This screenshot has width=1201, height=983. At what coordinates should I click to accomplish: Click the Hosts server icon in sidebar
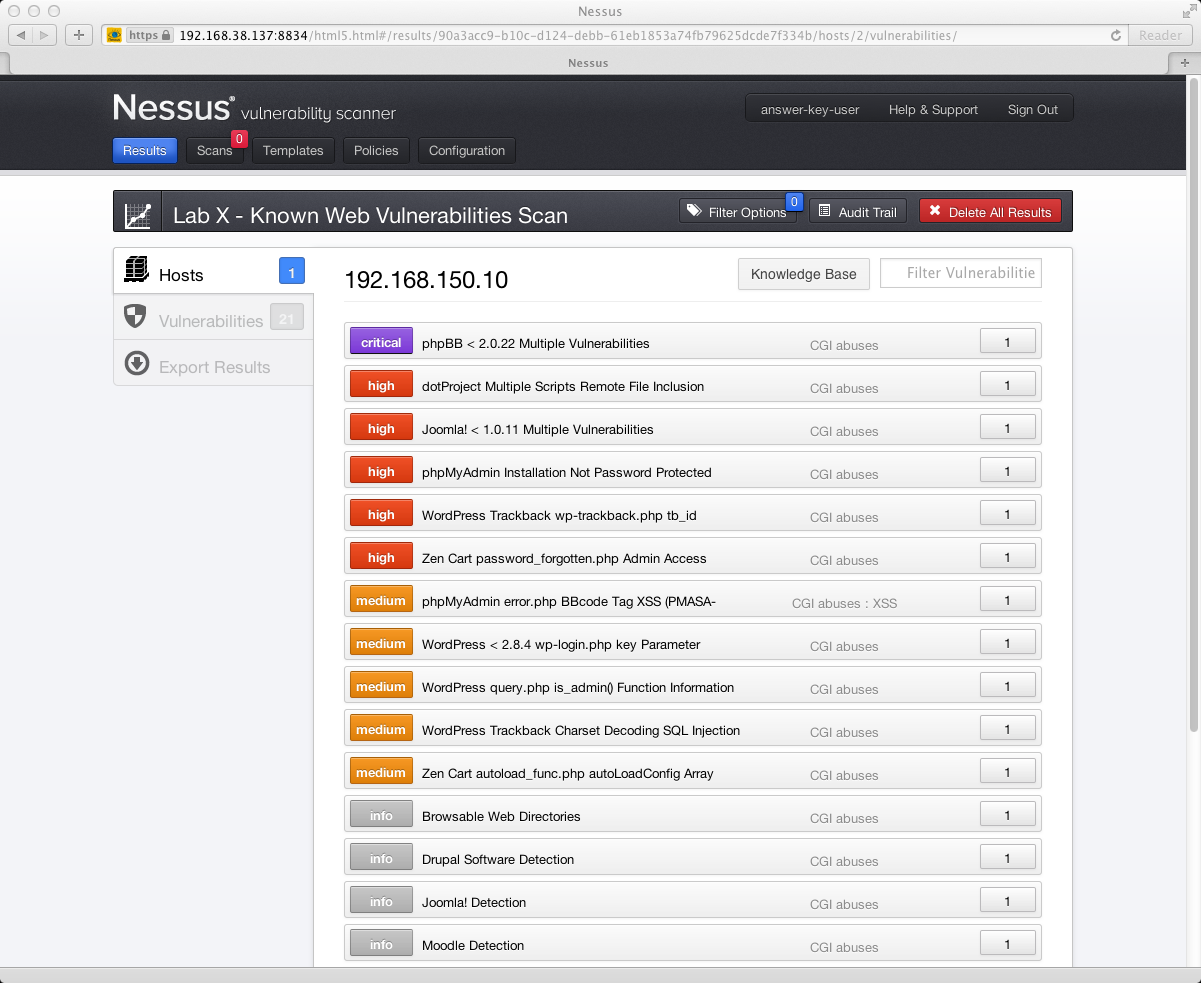pos(136,269)
